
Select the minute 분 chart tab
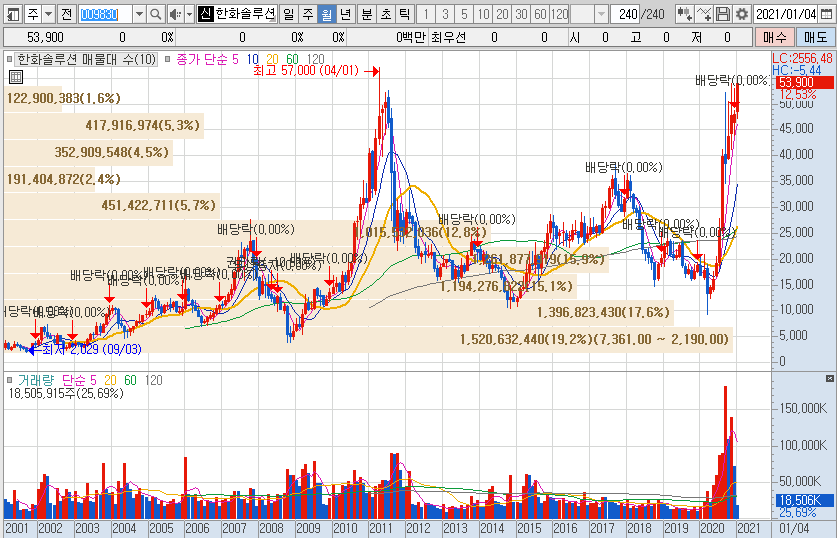[x=367, y=14]
